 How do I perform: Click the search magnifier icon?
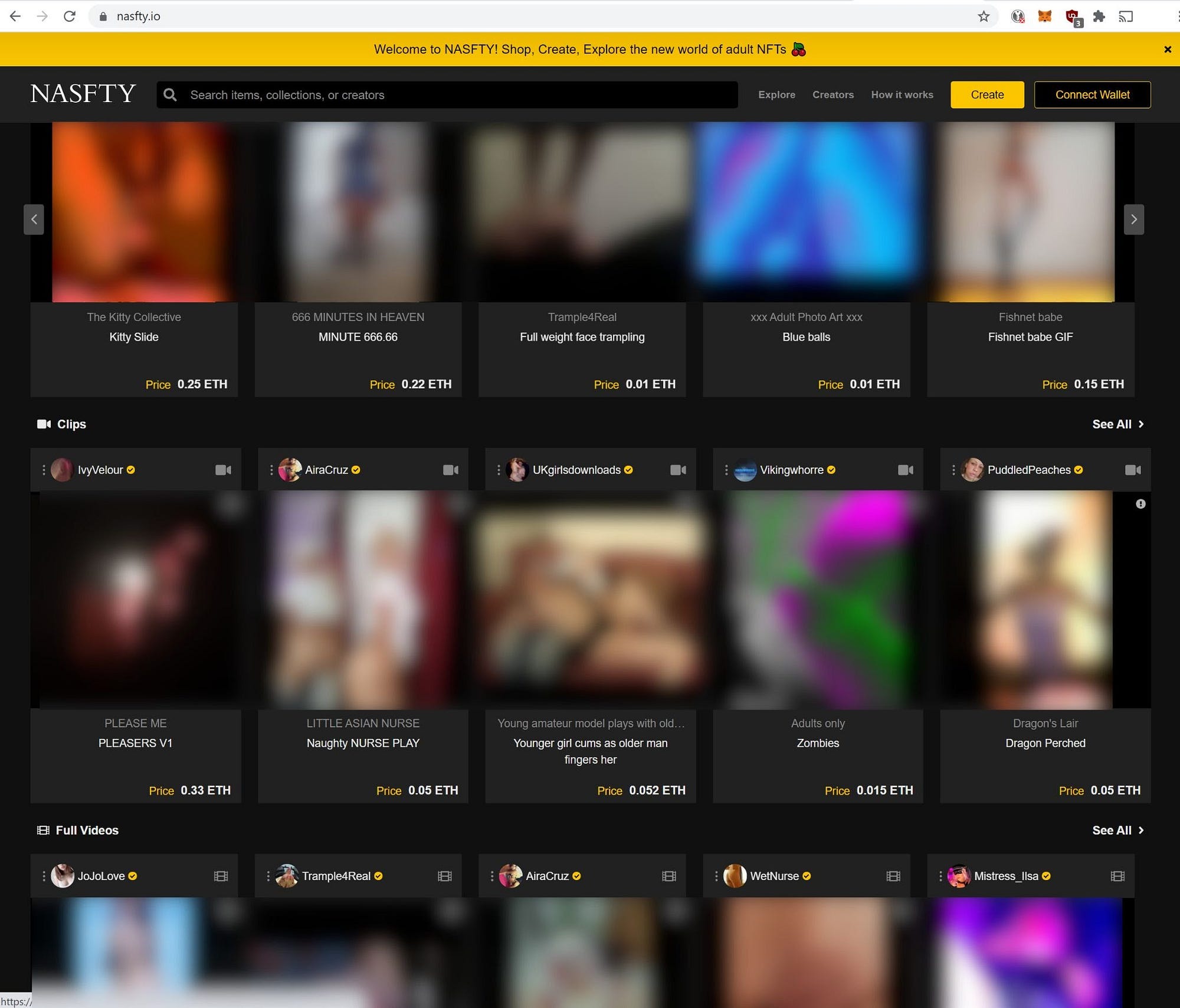point(170,94)
